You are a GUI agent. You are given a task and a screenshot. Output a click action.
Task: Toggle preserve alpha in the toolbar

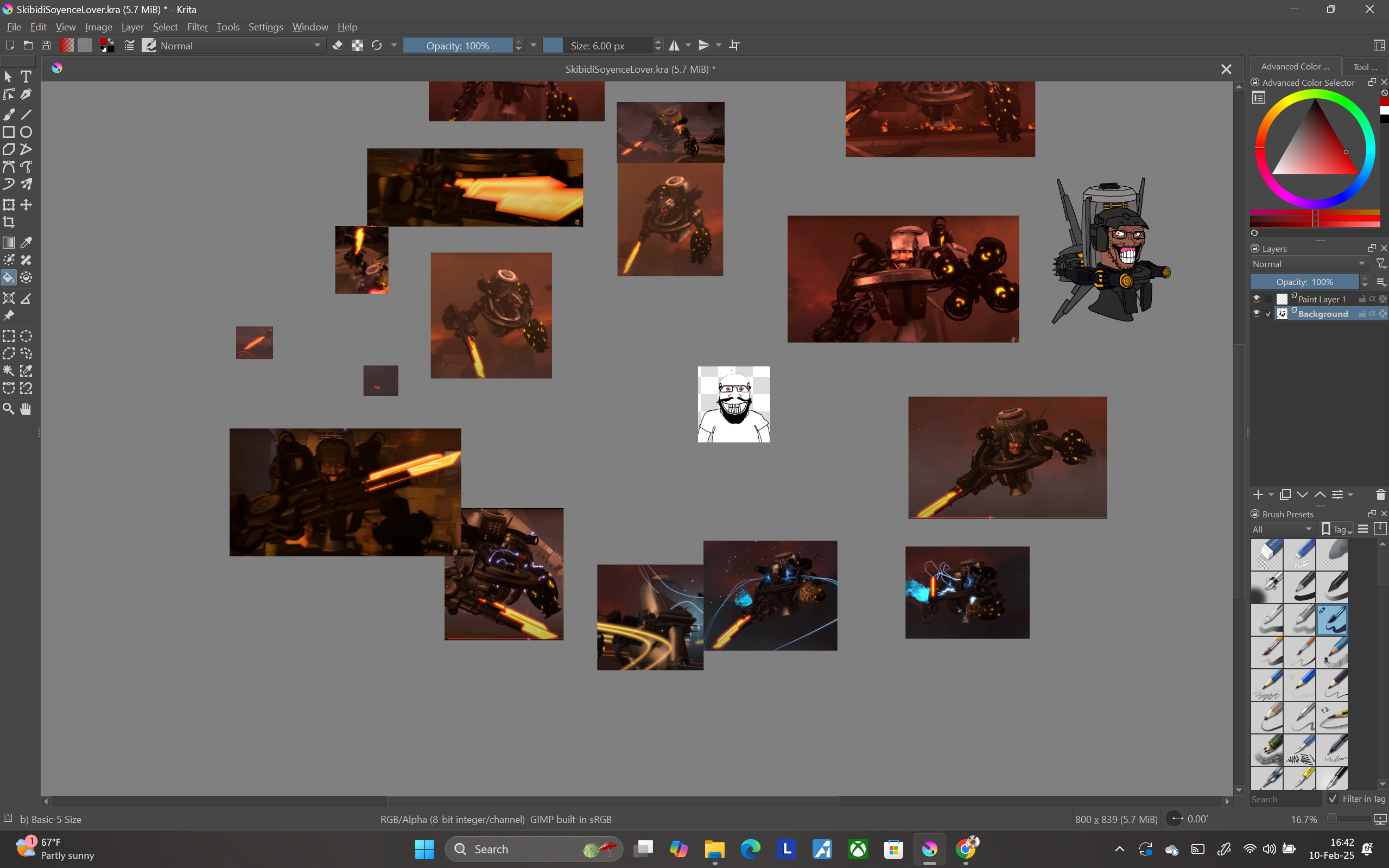[x=357, y=46]
